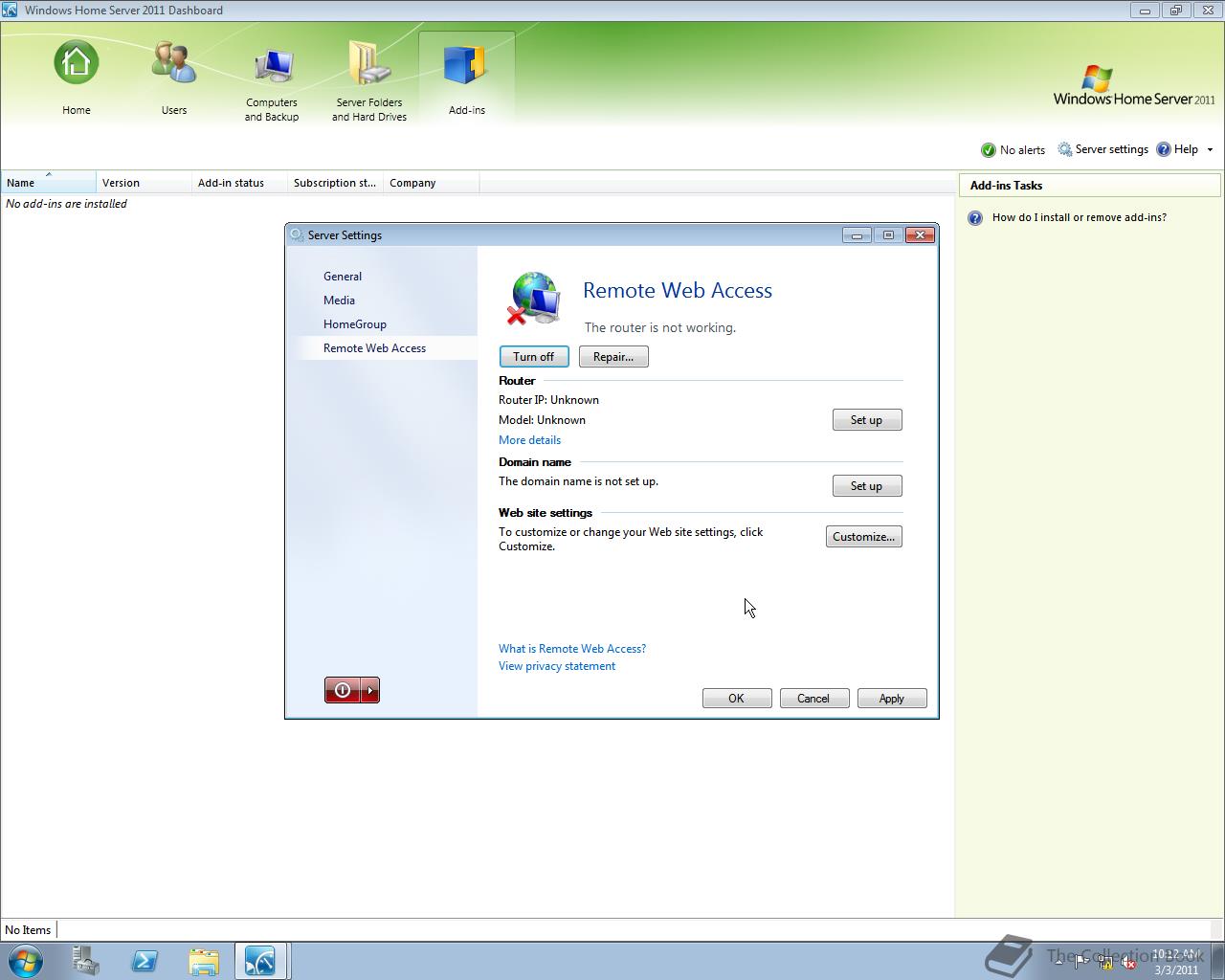Open 'How do I install or remove add-ins?'
The width and height of the screenshot is (1225, 980).
tap(1080, 217)
